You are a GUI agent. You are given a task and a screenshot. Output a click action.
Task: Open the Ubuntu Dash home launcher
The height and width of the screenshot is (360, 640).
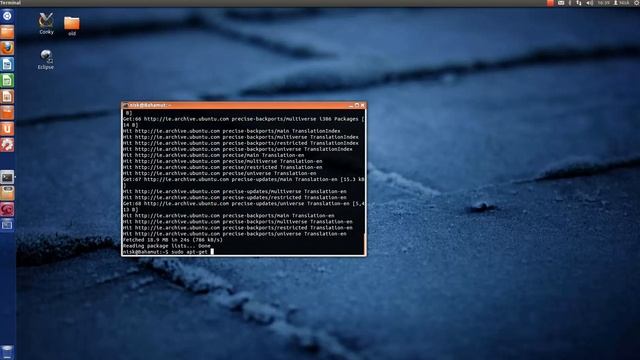7,16
